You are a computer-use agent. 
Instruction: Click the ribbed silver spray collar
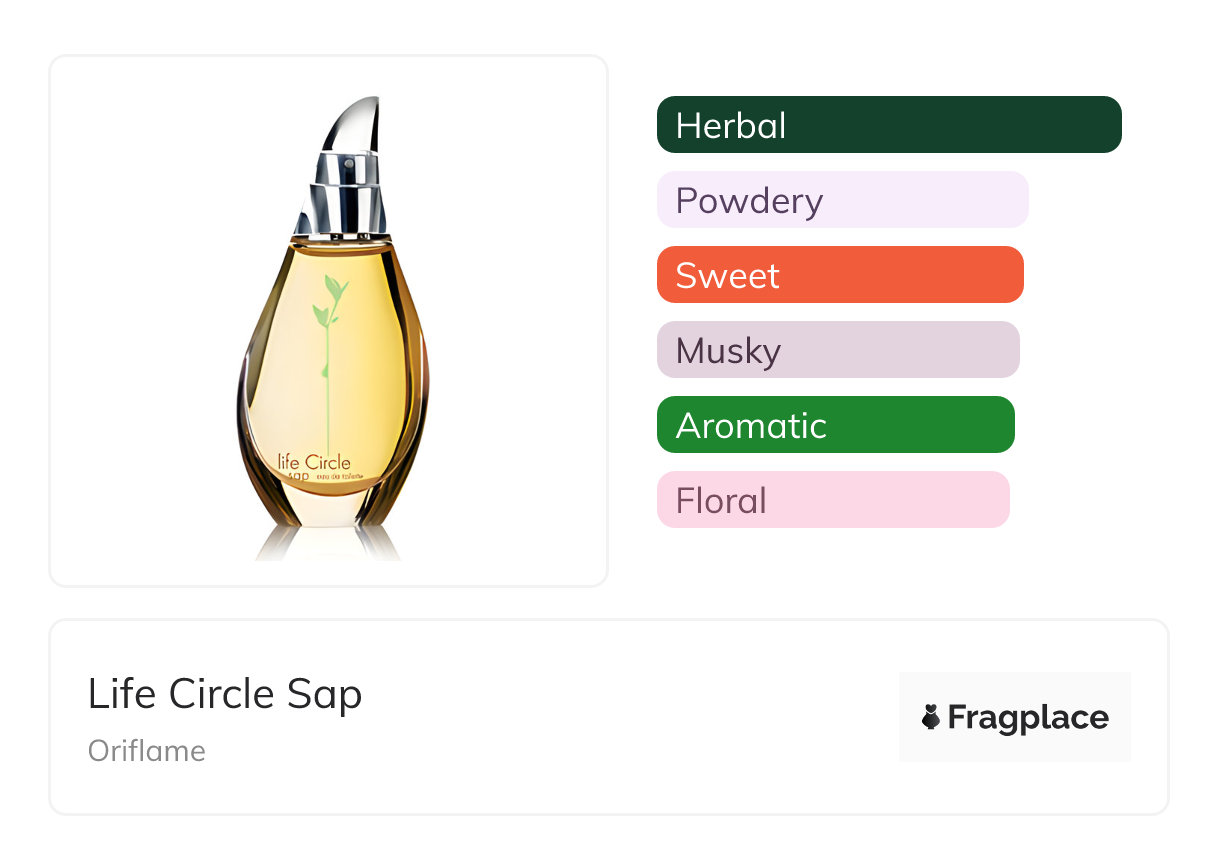[346, 195]
